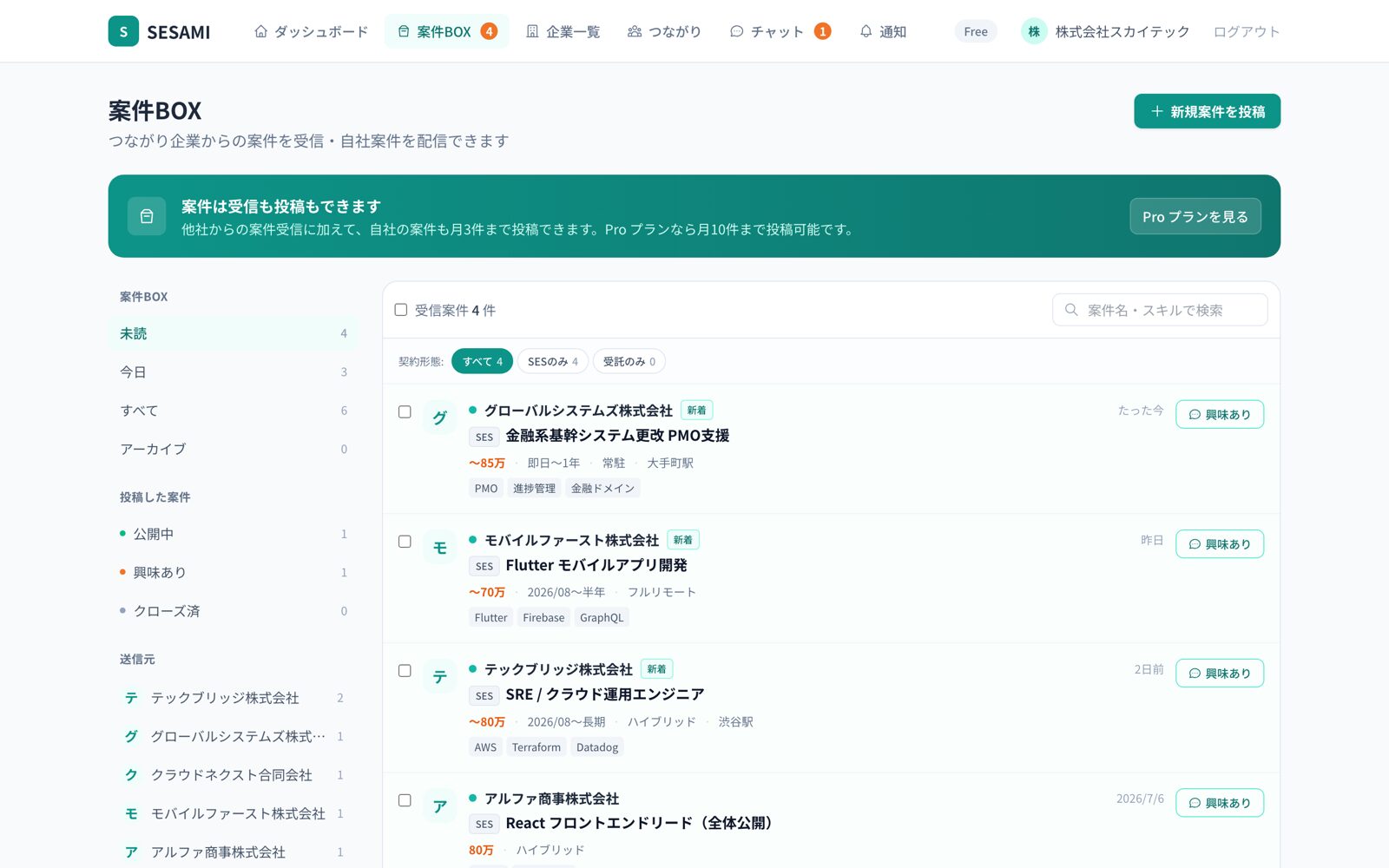Viewport: 1389px width, 868px height.
Task: Click the 新着 badge on モバイルファースト
Action: 683,540
